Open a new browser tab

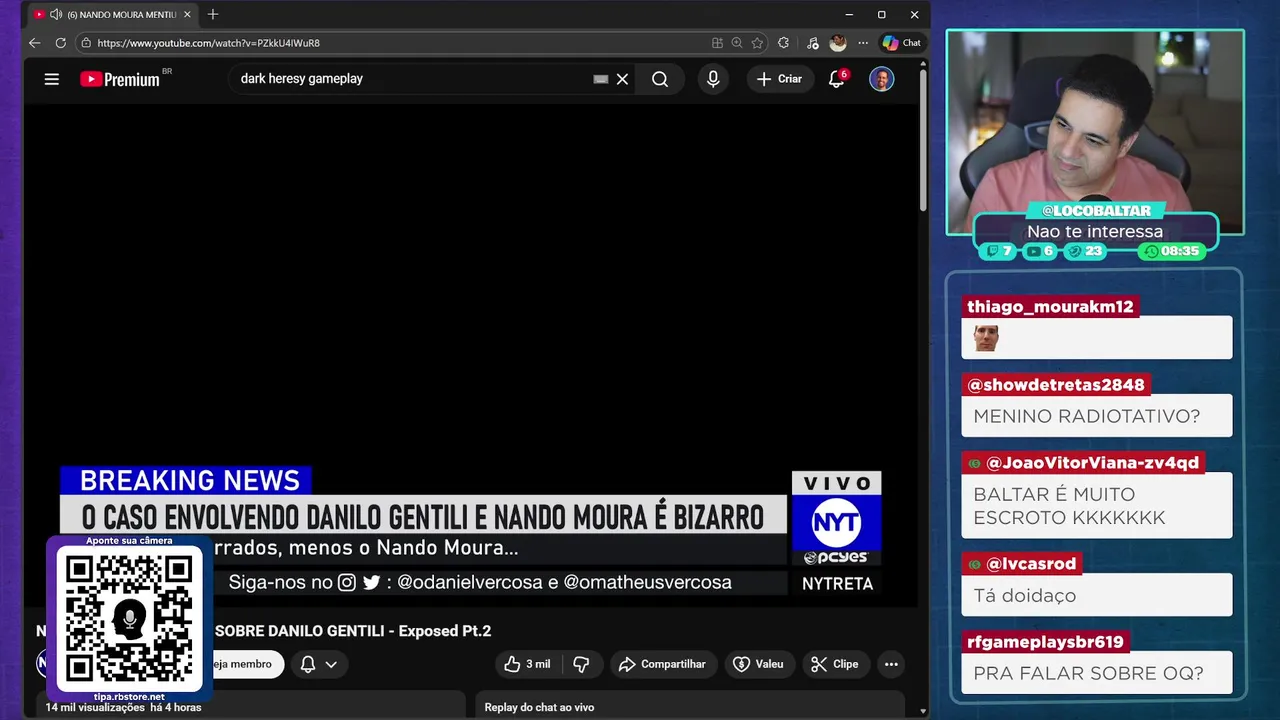[213, 14]
